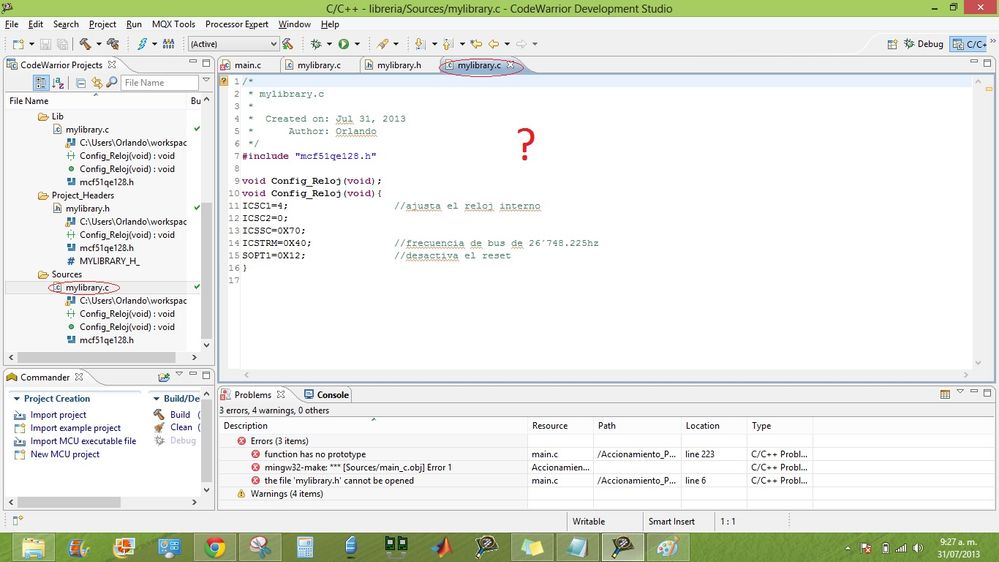Switch to the mylibrary.h editor tab
This screenshot has height=562, width=999.
pos(399,65)
